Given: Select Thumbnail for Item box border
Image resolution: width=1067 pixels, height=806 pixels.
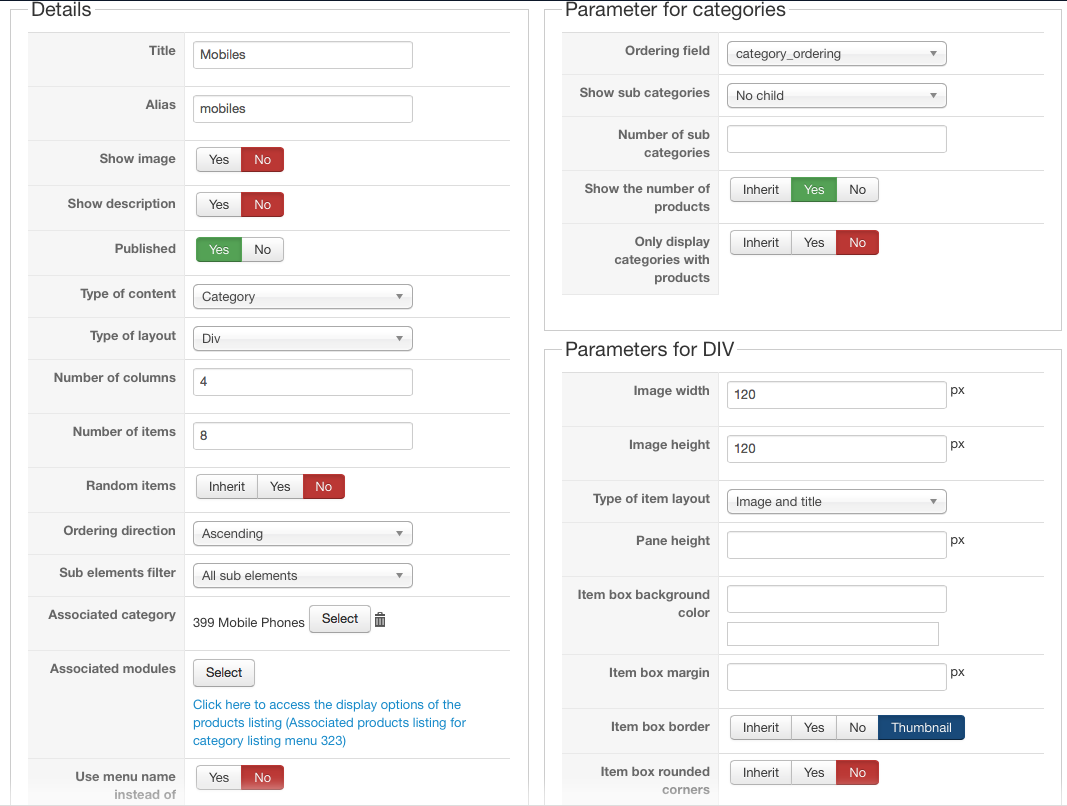Looking at the screenshot, I should 921,728.
